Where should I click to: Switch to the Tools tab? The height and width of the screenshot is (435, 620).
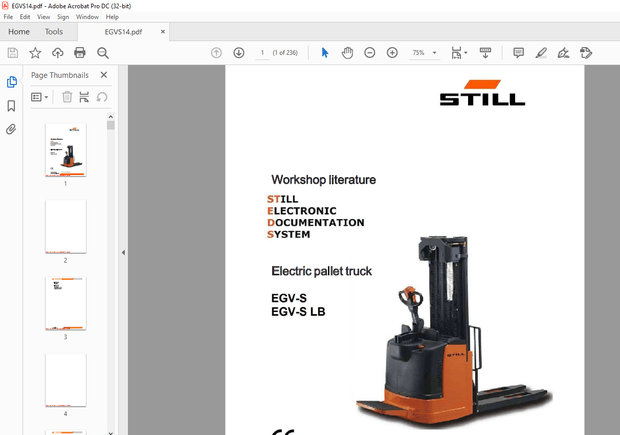(x=54, y=32)
